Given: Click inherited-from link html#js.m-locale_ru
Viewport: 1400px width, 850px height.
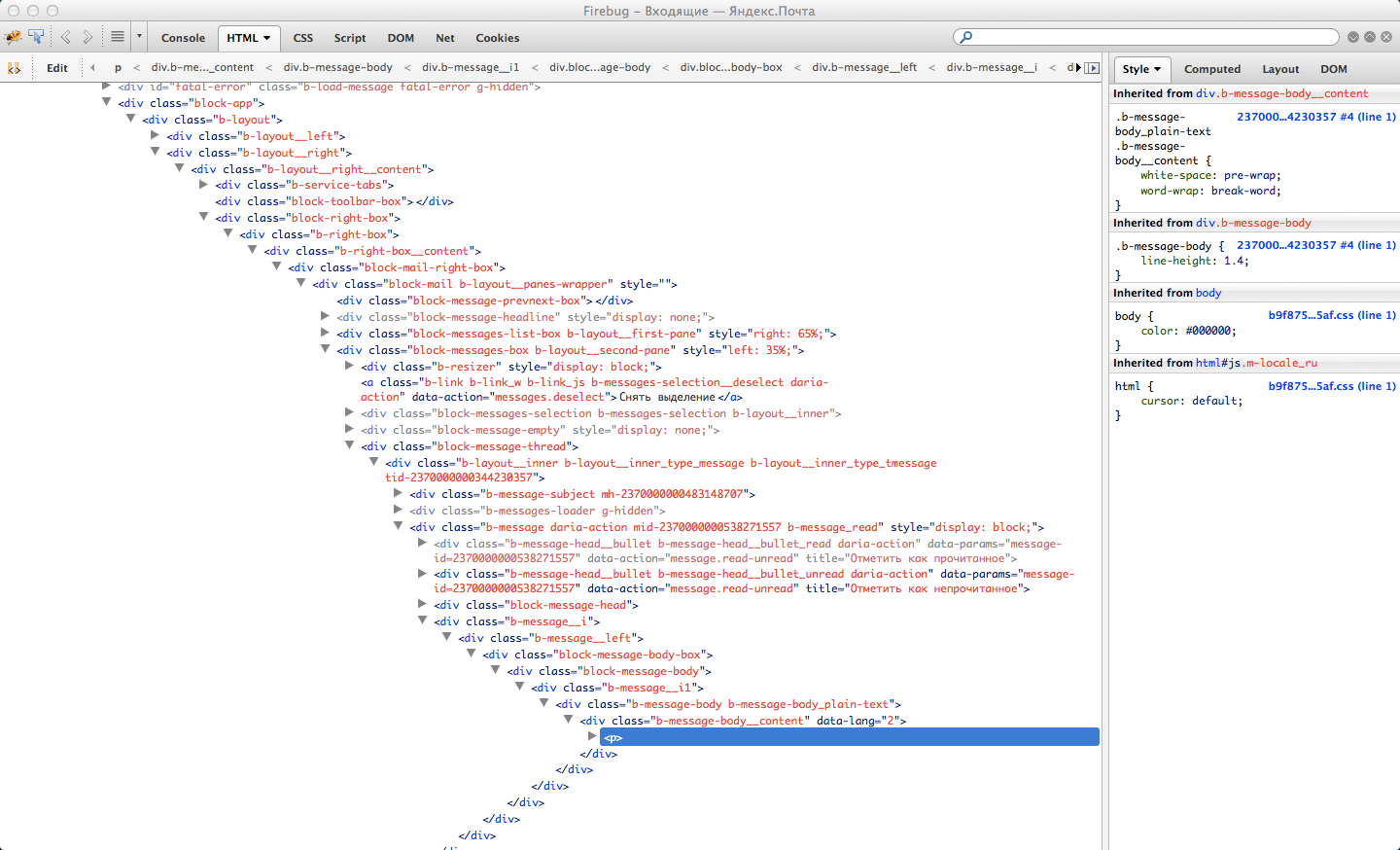Looking at the screenshot, I should 1256,363.
